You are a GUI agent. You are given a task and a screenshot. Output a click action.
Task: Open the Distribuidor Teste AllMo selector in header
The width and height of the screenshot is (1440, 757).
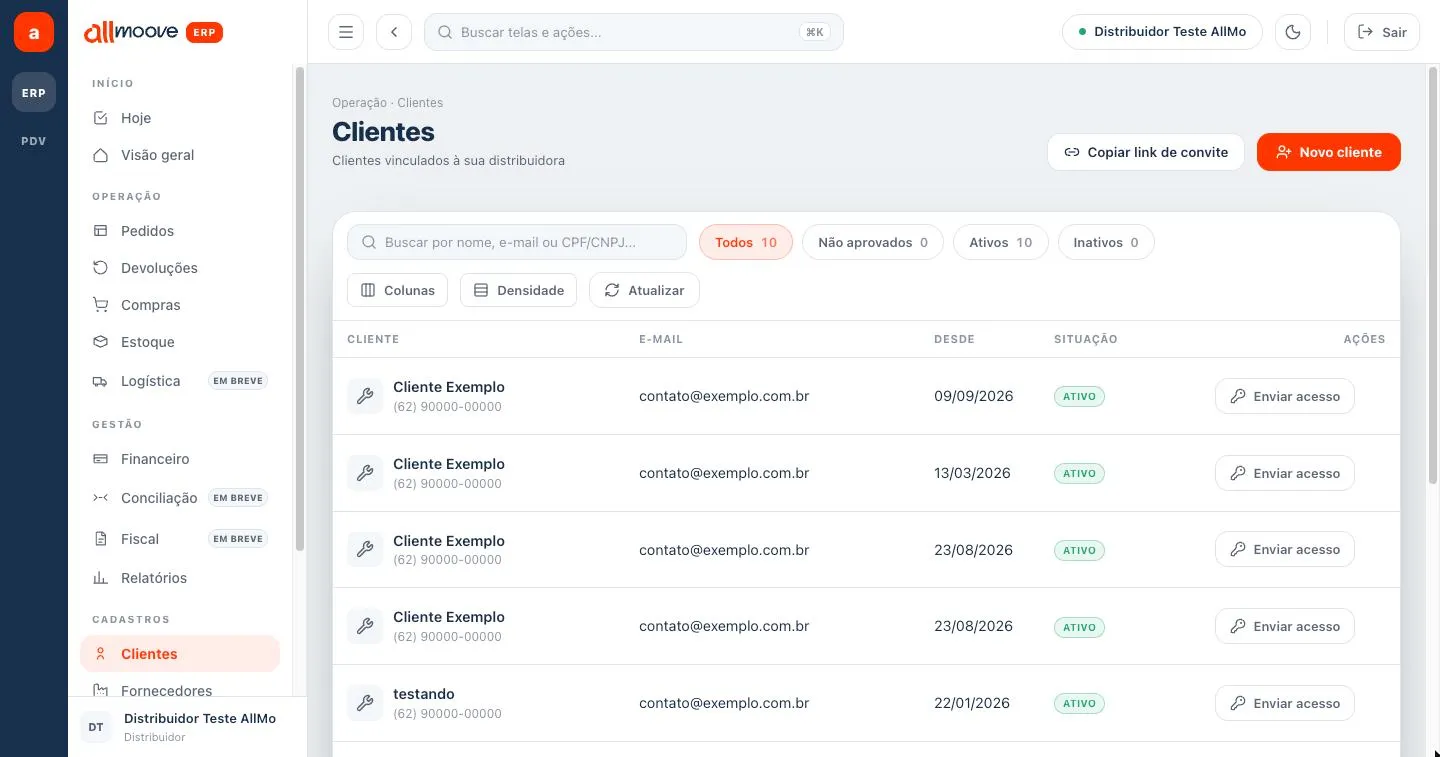[x=1162, y=32]
